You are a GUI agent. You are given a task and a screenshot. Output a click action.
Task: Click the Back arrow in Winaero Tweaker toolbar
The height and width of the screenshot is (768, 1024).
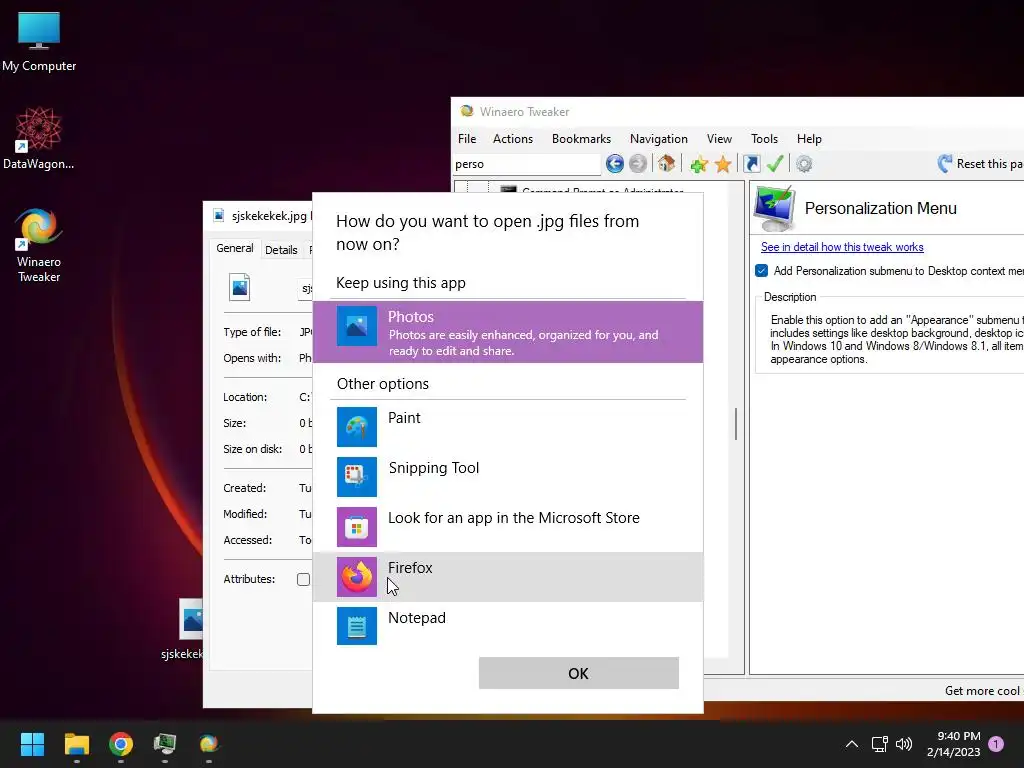[615, 163]
